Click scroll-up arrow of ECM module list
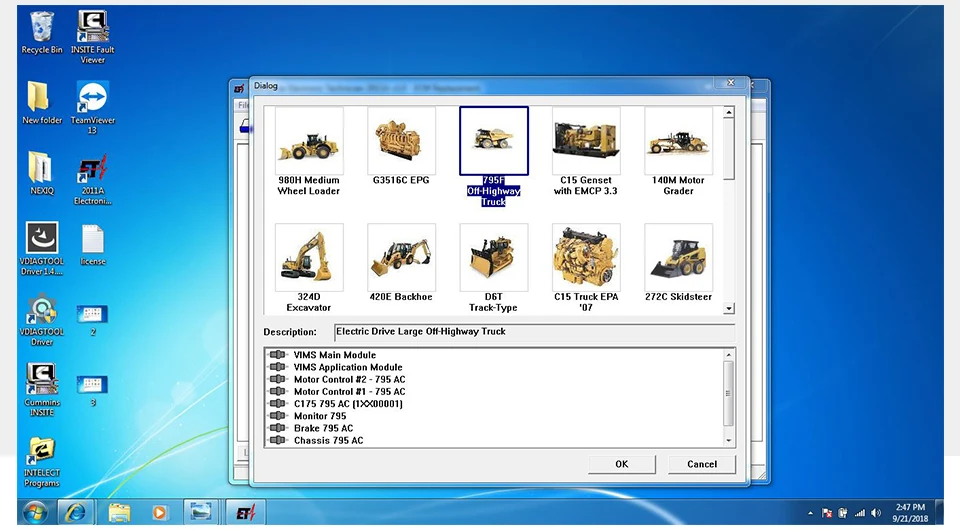 click(729, 354)
